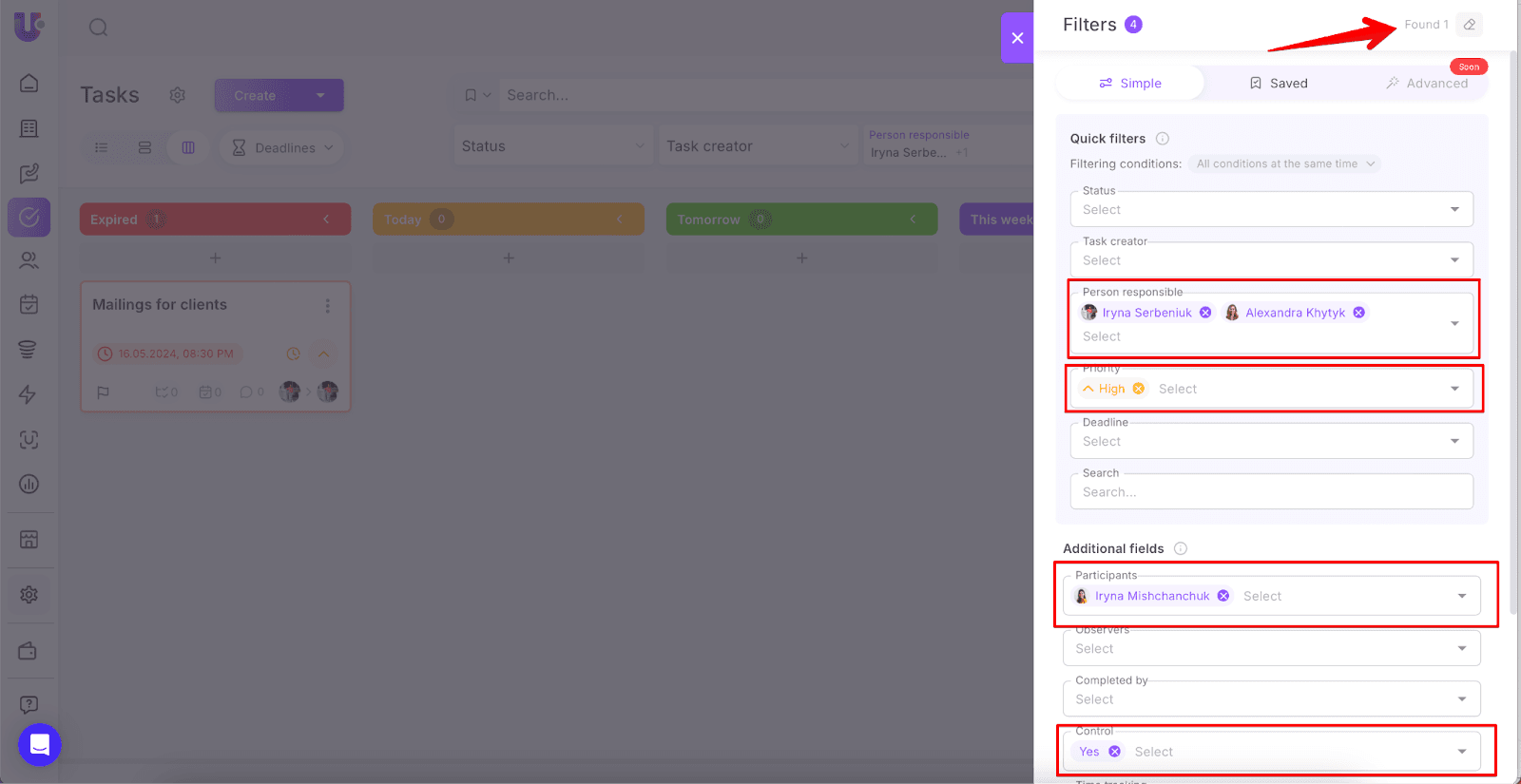Remove Iryna Serbeniuk from Person responsible
This screenshot has height=784, width=1521.
pyautogui.click(x=1205, y=313)
